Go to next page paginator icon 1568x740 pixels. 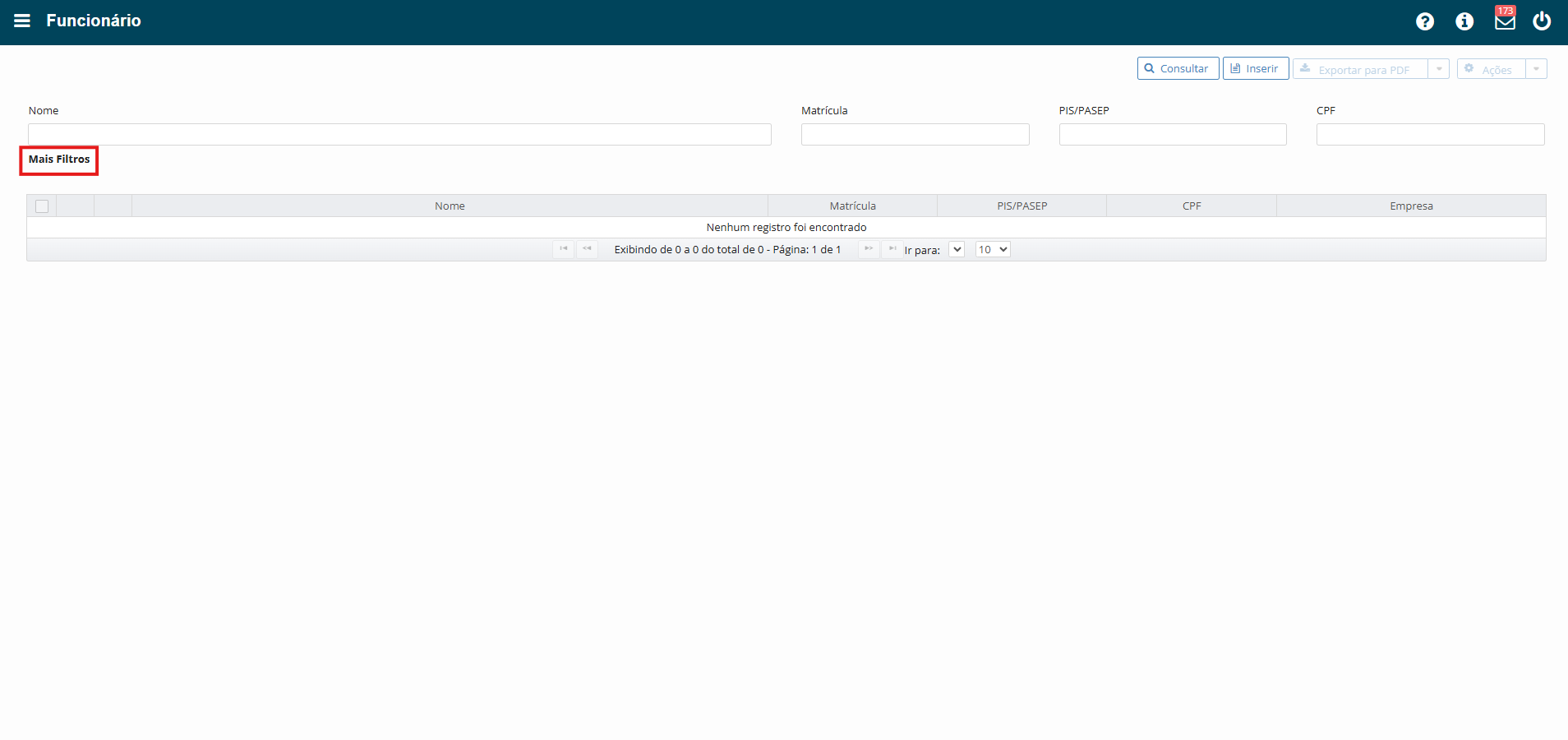(869, 249)
